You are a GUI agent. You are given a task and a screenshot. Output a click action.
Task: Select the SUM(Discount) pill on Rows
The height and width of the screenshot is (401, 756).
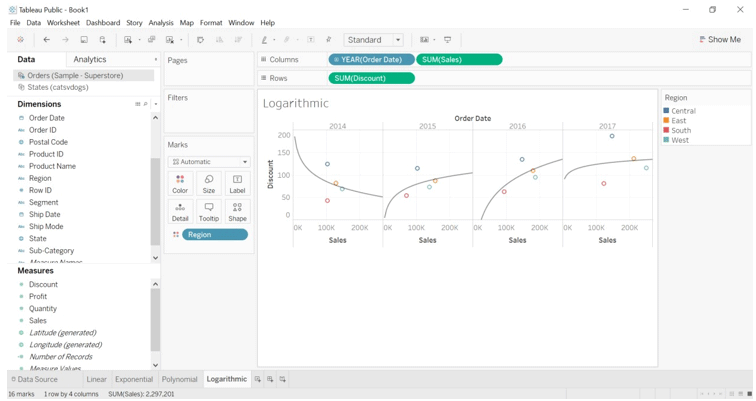371,78
